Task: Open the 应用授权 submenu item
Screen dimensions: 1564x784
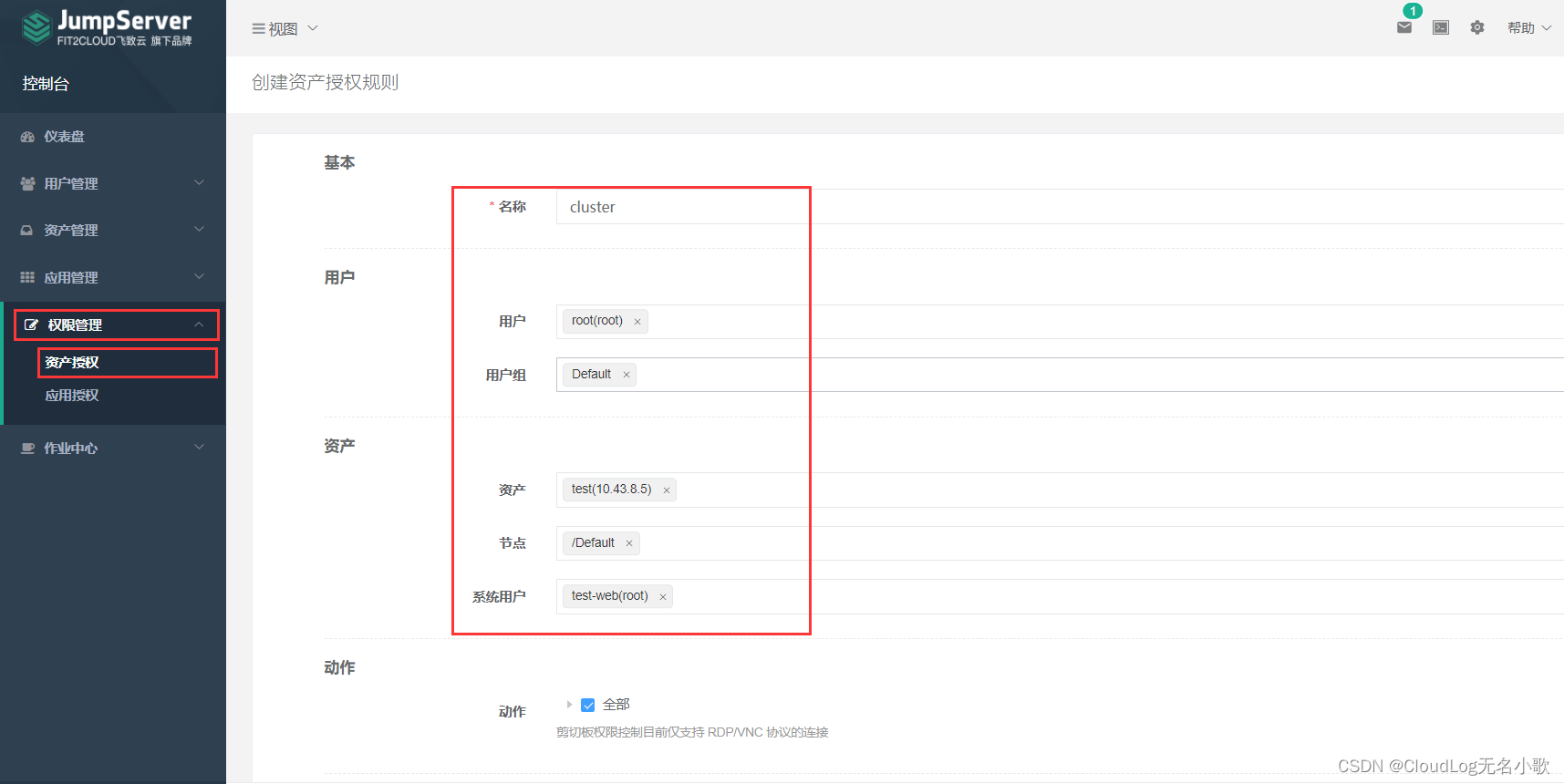Action: tap(72, 396)
